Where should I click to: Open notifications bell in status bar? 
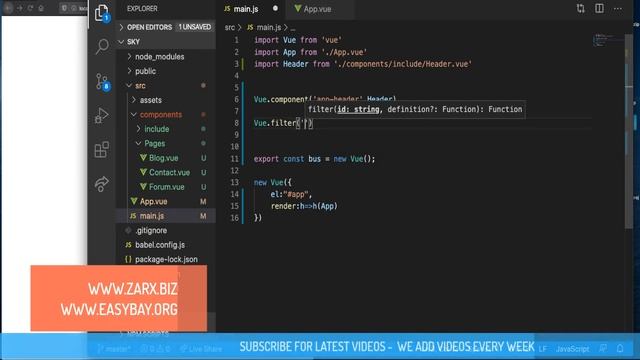coord(620,349)
